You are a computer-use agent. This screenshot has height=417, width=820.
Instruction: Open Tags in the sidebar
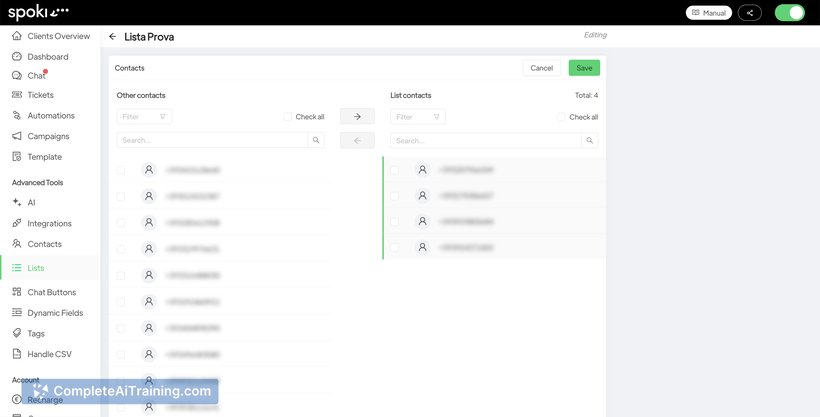(x=36, y=333)
